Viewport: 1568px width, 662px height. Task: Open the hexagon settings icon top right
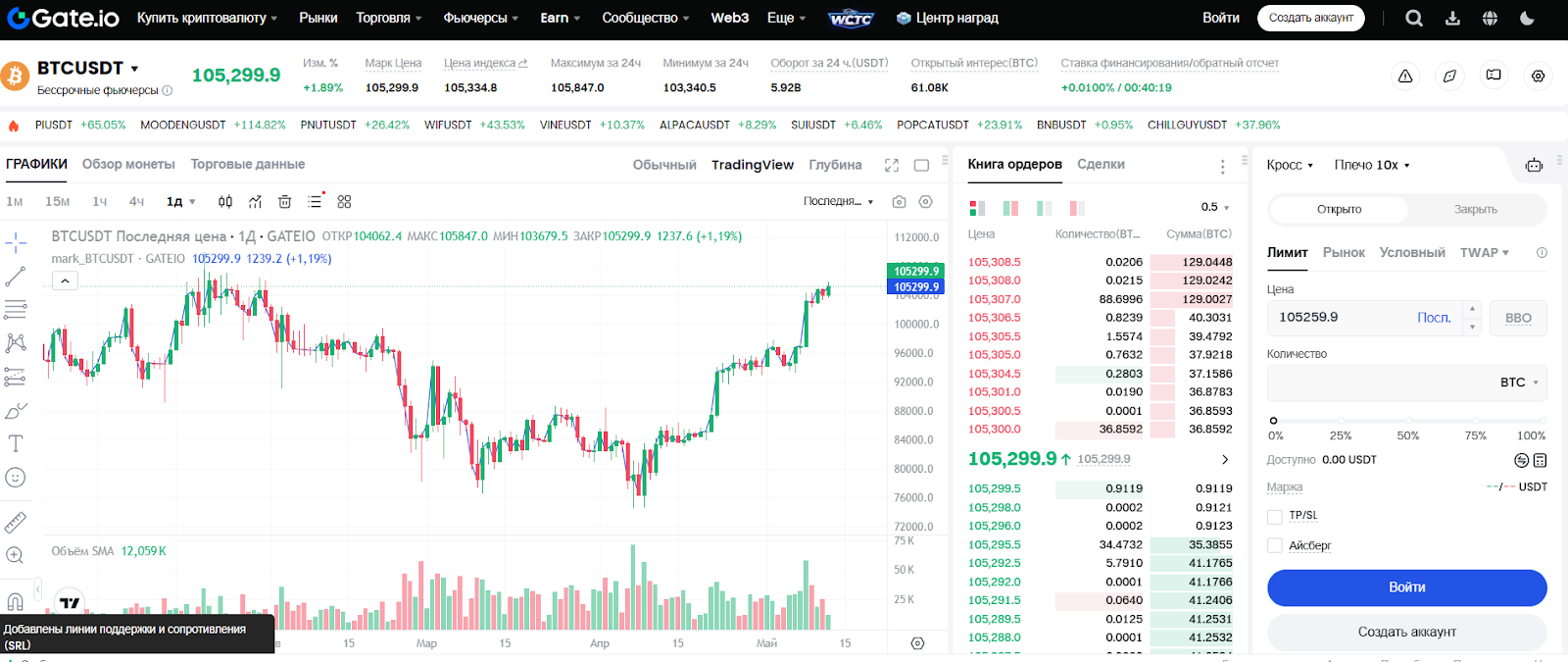[x=1539, y=76]
